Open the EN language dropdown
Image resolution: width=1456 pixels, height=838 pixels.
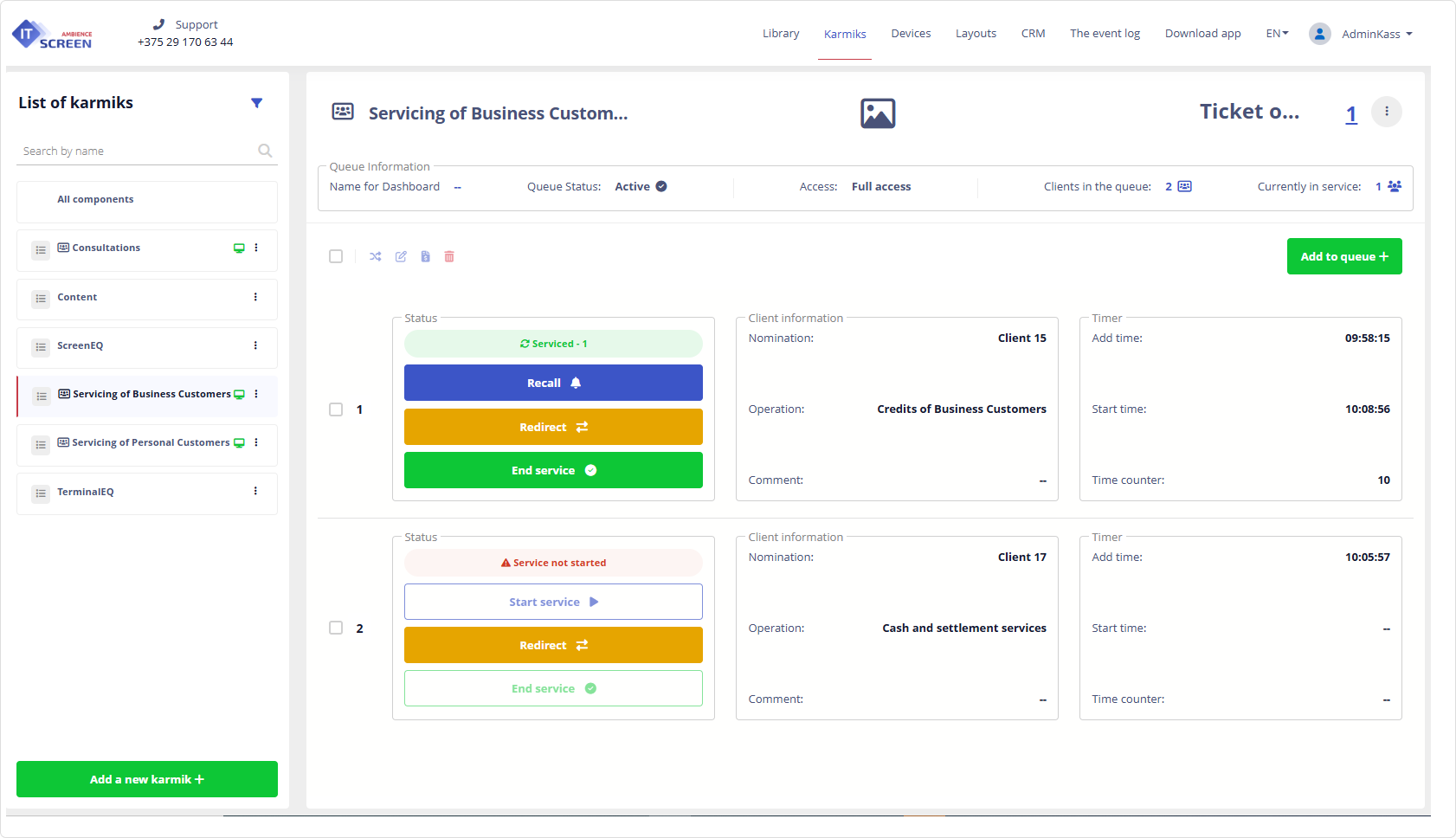(x=1277, y=34)
